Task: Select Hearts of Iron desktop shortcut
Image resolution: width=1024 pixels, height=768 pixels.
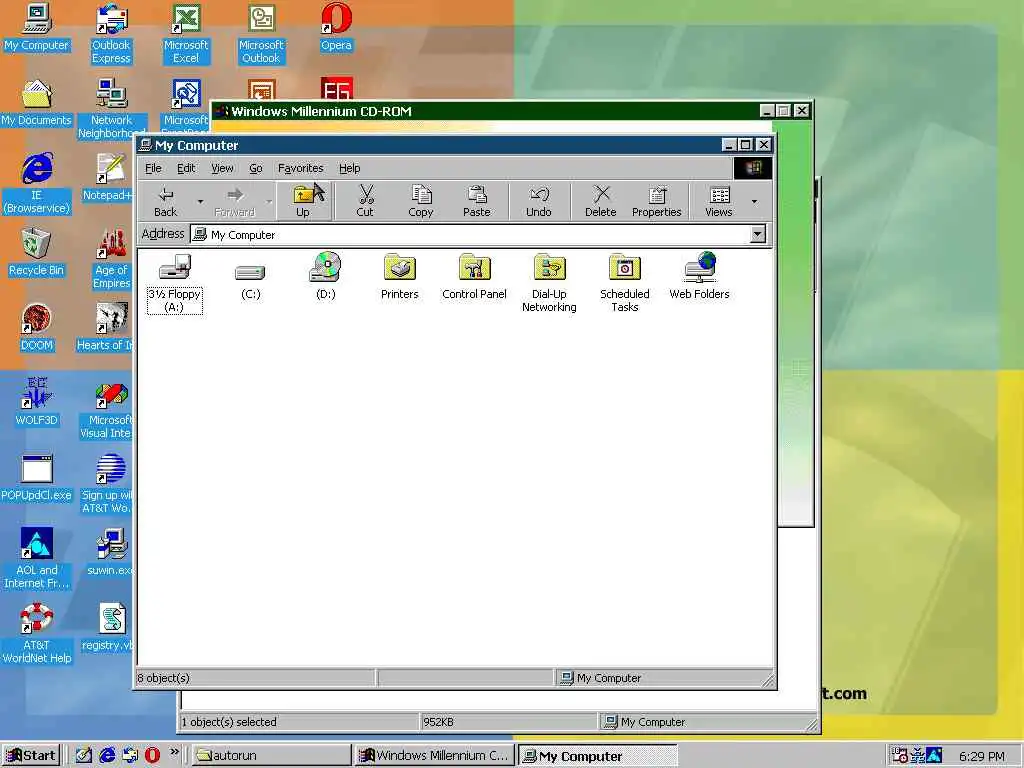Action: pyautogui.click(x=106, y=328)
